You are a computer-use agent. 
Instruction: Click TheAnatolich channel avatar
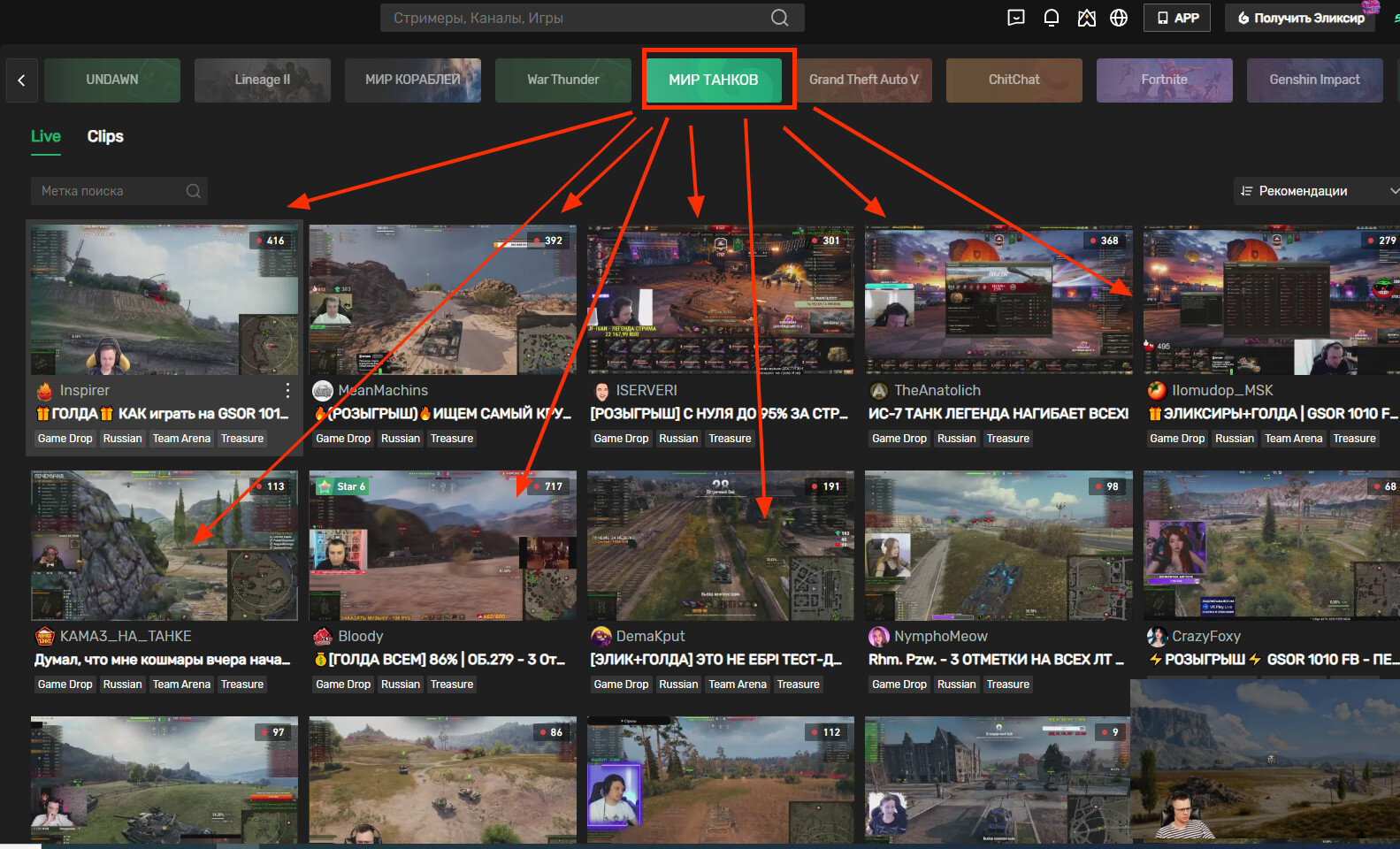point(879,390)
